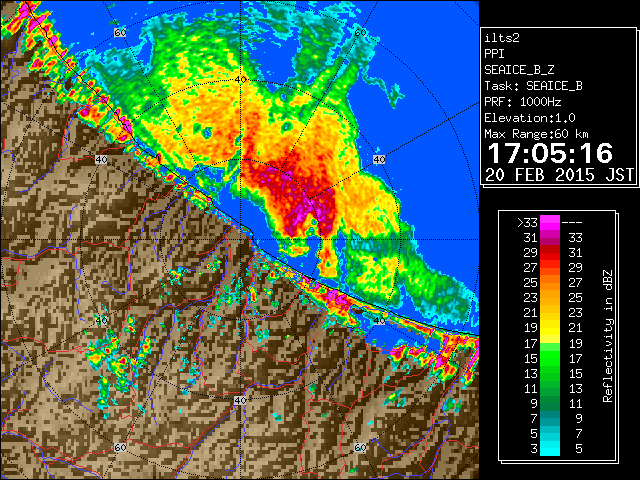Click the cyan 3–5 dBZ legend band

(550, 448)
